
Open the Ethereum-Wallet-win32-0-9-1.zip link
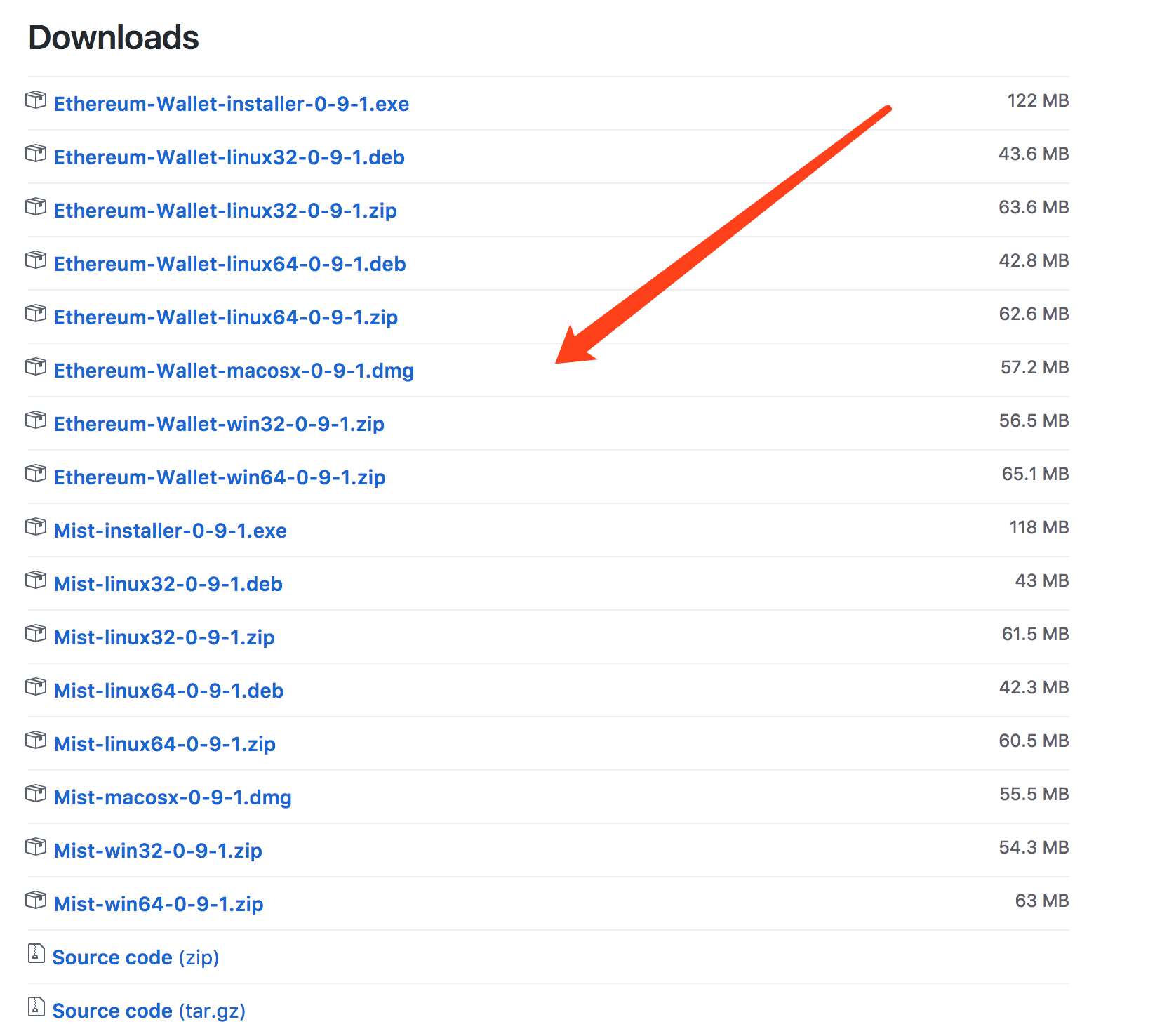coord(219,424)
